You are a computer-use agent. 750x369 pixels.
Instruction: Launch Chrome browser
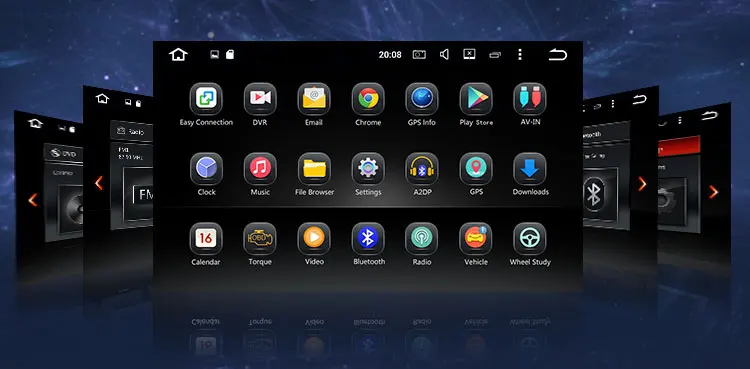point(368,99)
